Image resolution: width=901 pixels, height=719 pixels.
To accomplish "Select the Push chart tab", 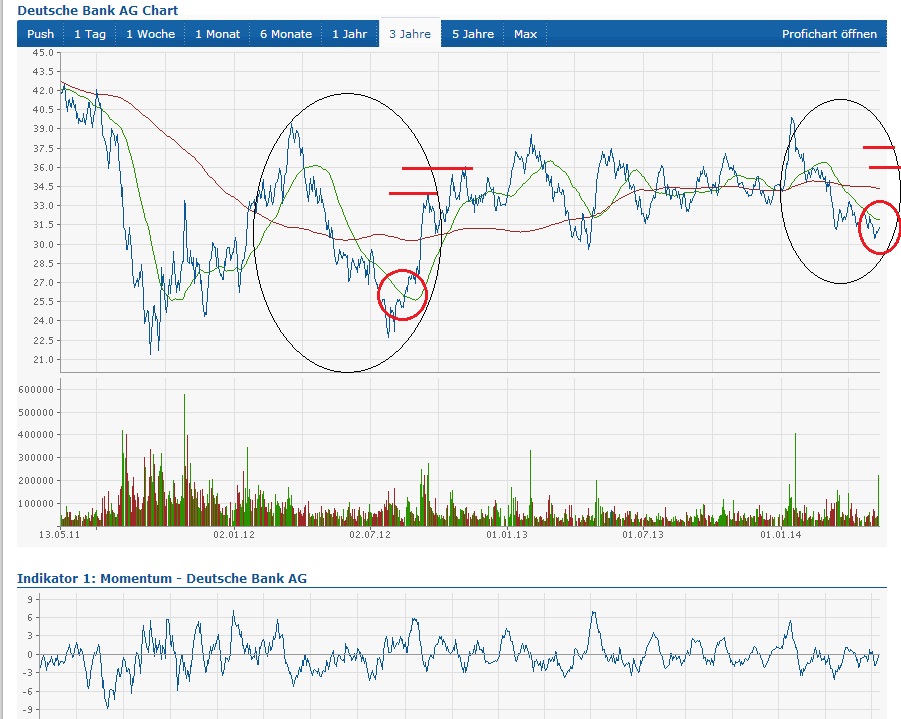I will tap(40, 34).
